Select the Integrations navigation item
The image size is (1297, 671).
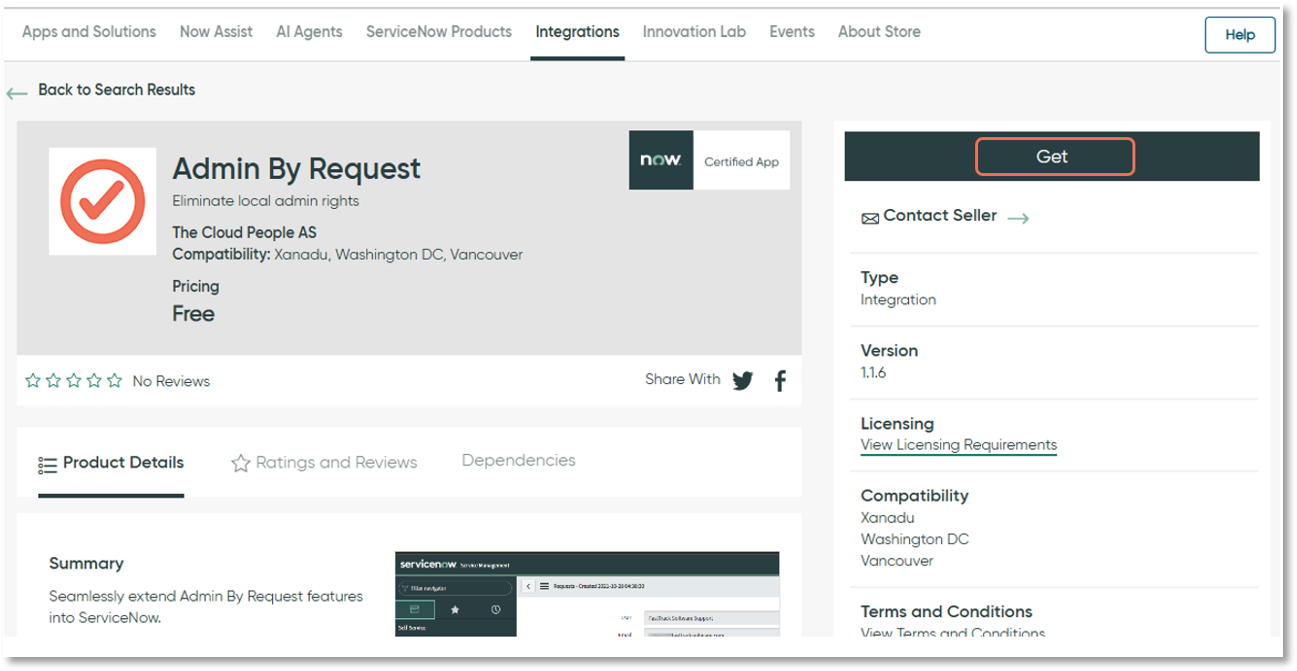(577, 32)
